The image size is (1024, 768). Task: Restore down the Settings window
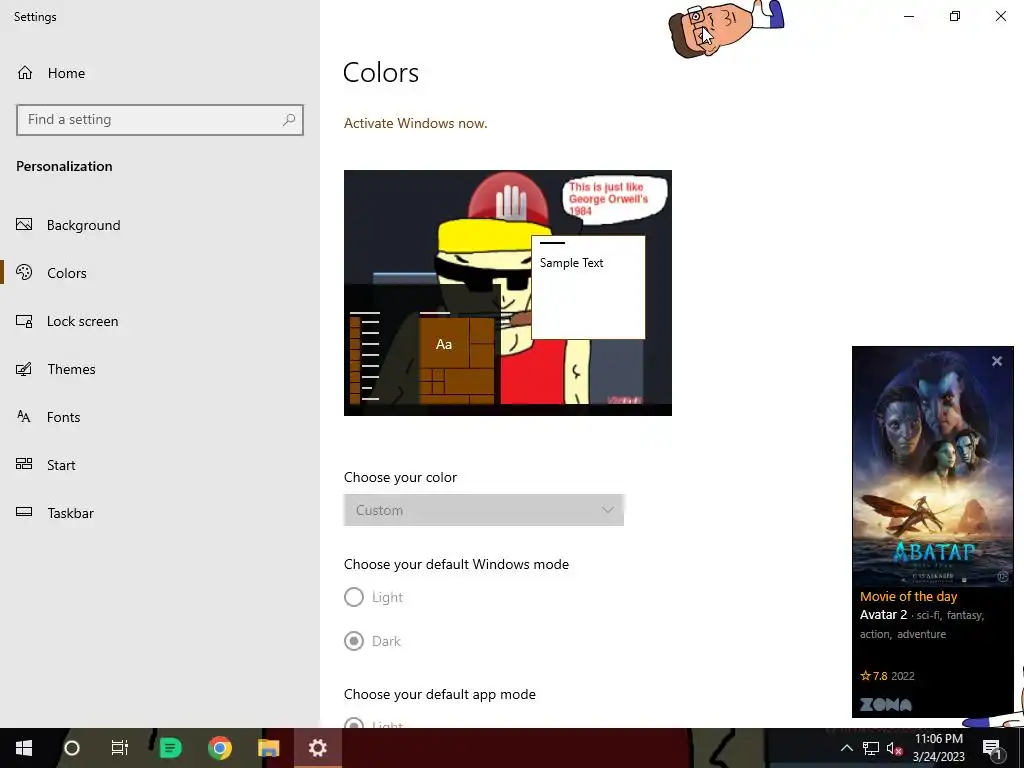pos(955,16)
